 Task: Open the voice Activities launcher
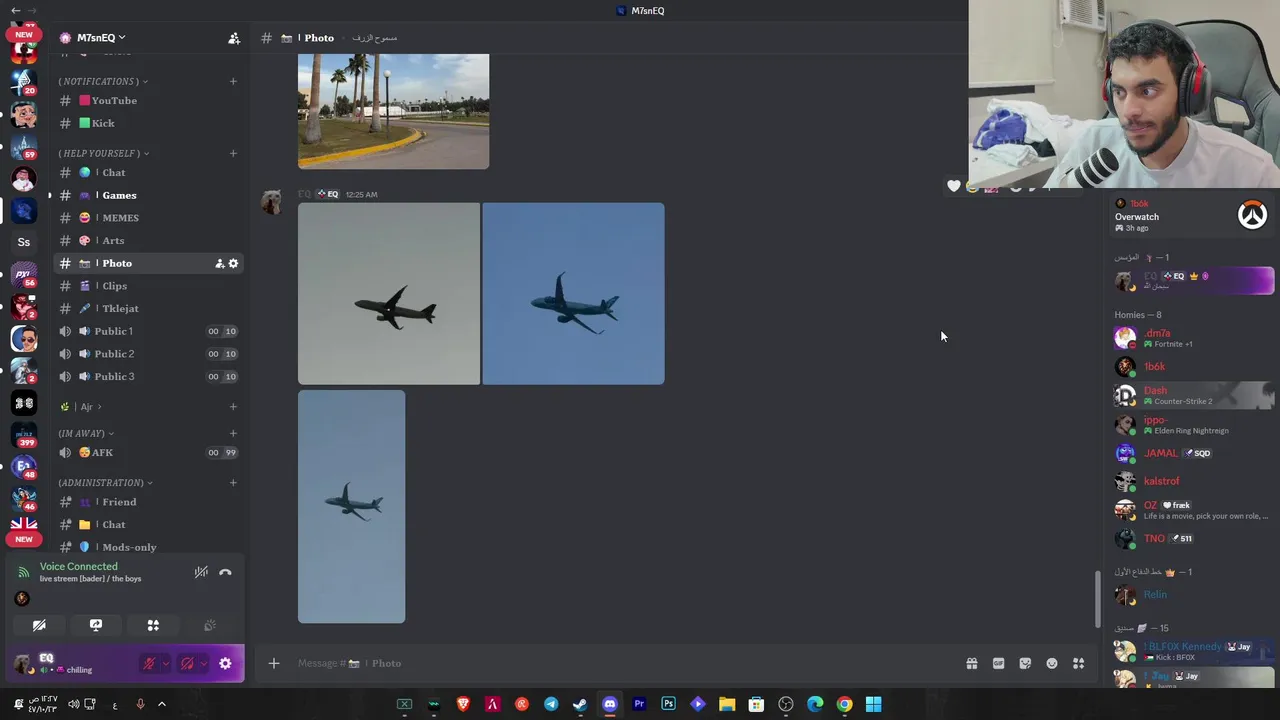tap(153, 625)
